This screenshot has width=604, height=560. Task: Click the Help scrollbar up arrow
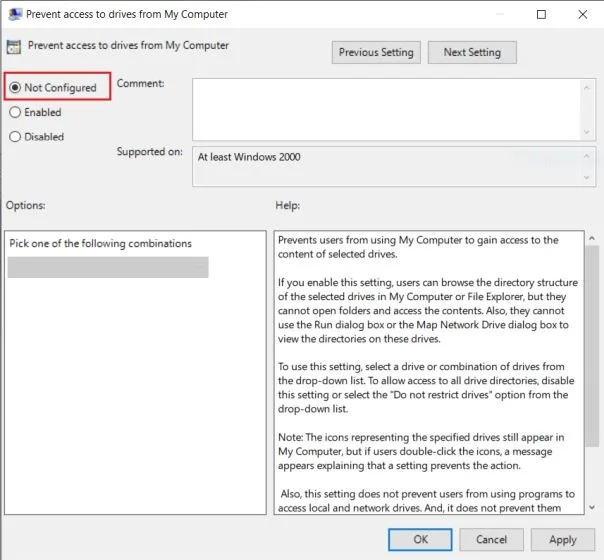592,238
